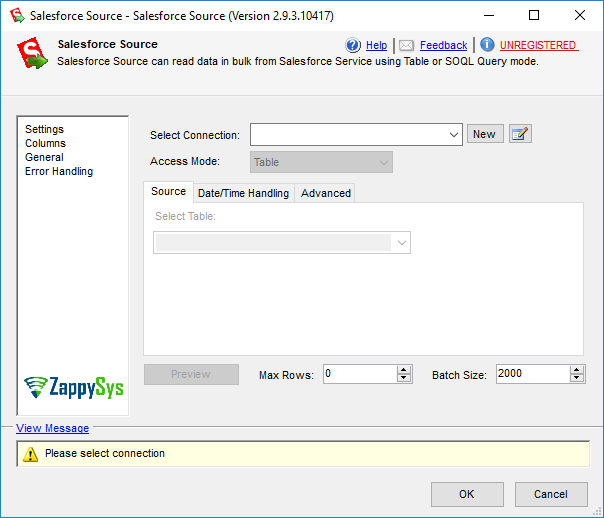Click the window resize grip at the corner
The width and height of the screenshot is (604, 518).
(597, 511)
